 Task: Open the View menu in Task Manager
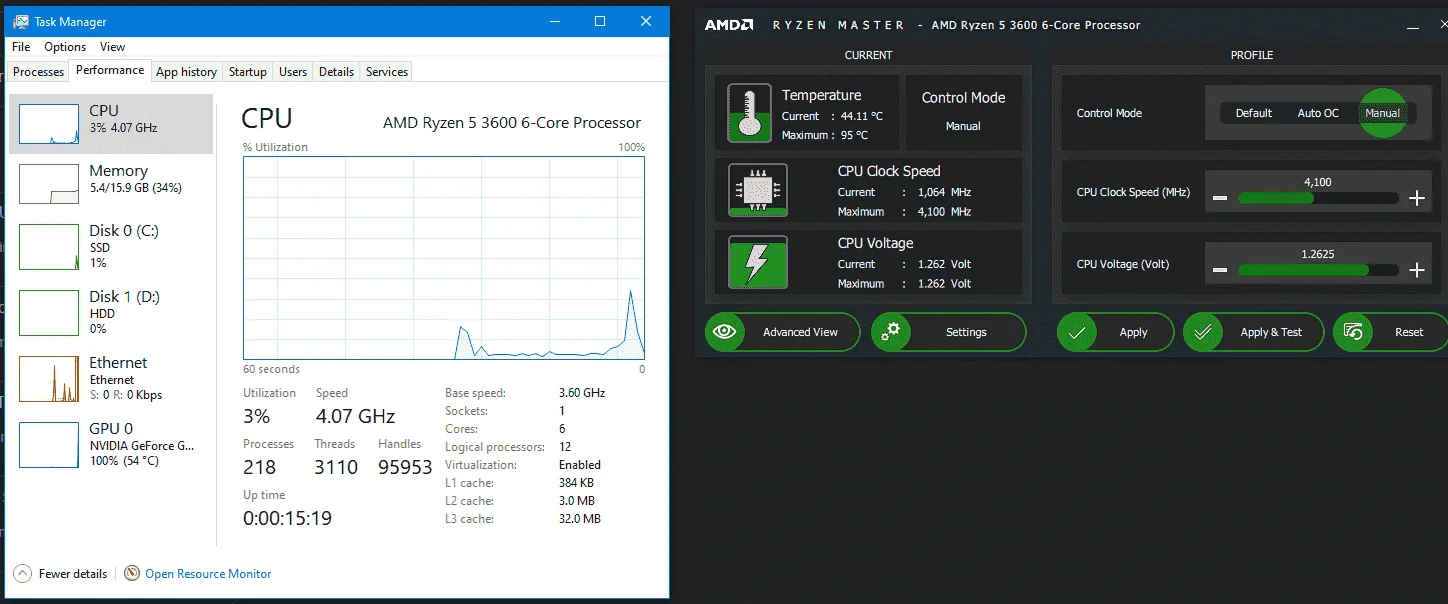[113, 47]
